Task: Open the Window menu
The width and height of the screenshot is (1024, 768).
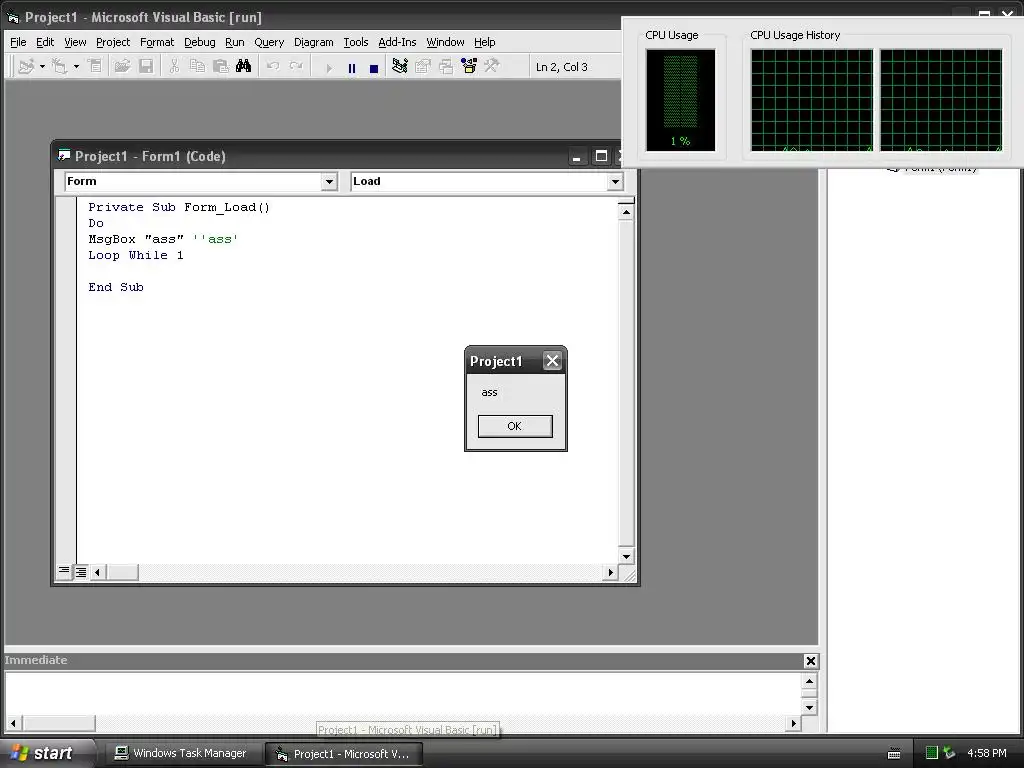Action: tap(445, 42)
